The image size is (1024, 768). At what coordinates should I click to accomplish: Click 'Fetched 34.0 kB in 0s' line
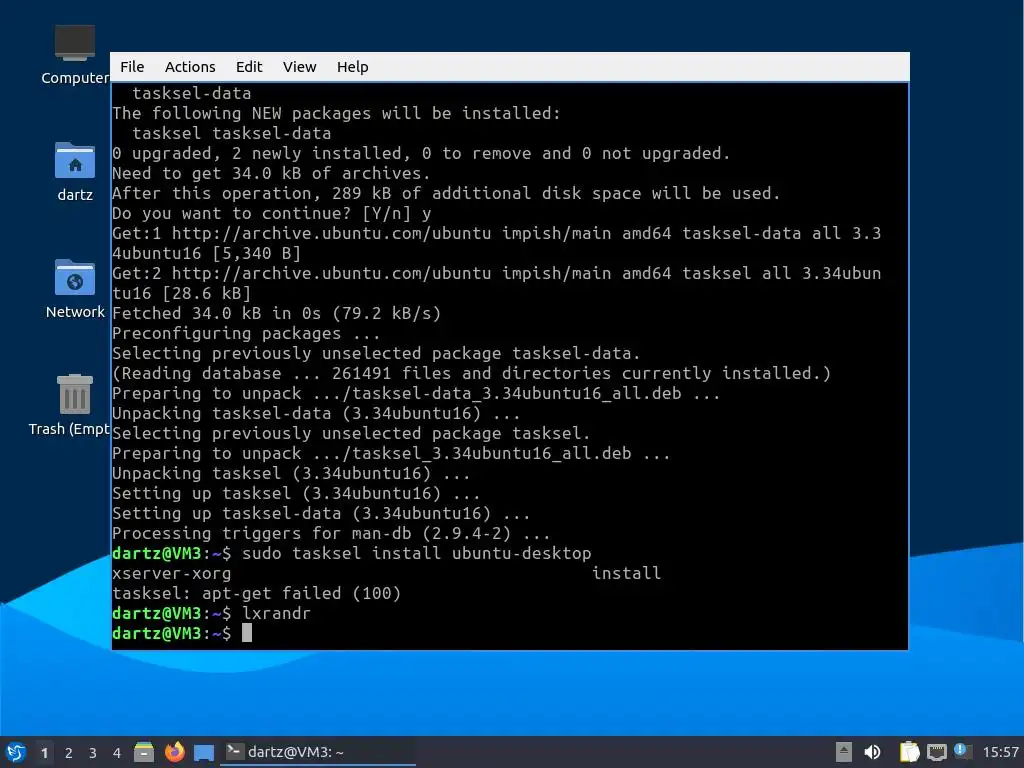coord(276,313)
